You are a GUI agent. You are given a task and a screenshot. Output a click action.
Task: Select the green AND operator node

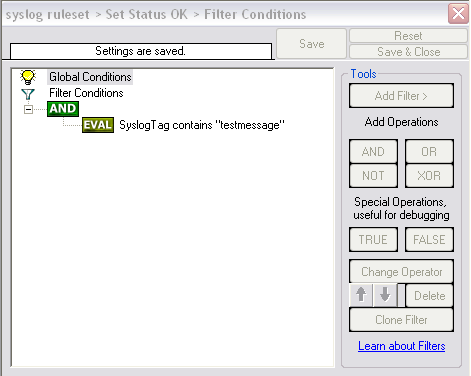(x=63, y=109)
